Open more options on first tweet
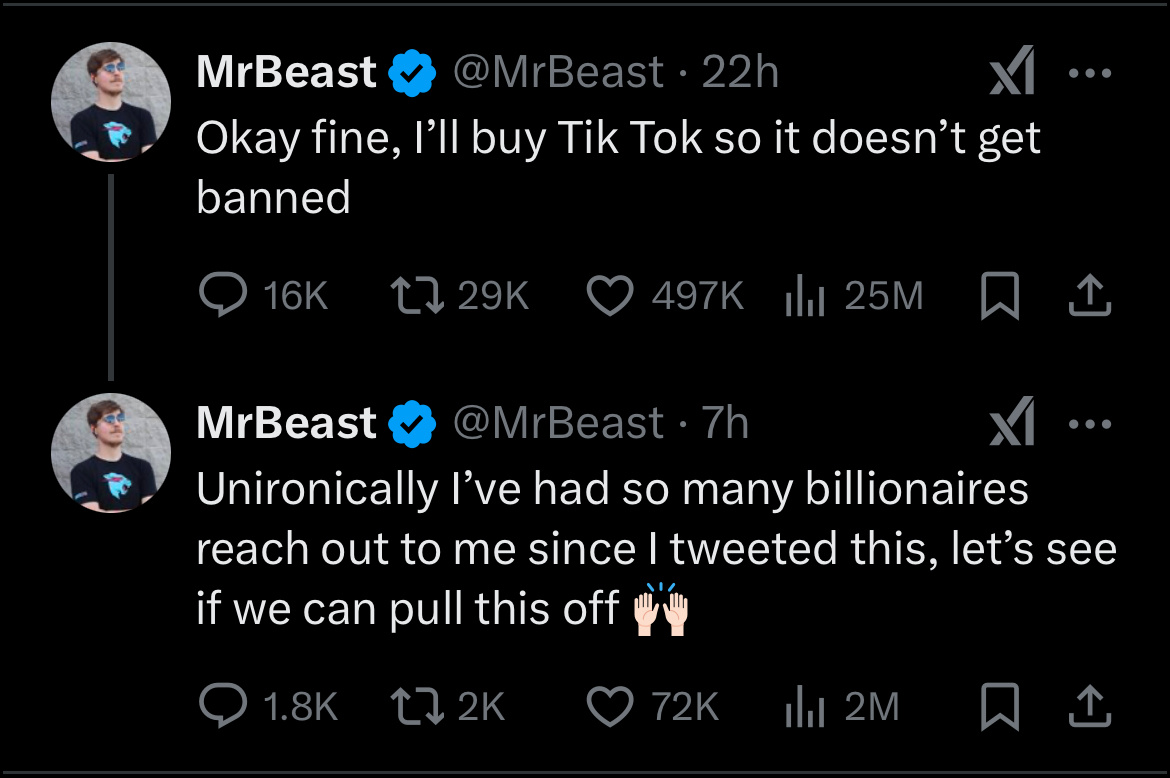Viewport: 1170px width, 778px height. pyautogui.click(x=1089, y=74)
